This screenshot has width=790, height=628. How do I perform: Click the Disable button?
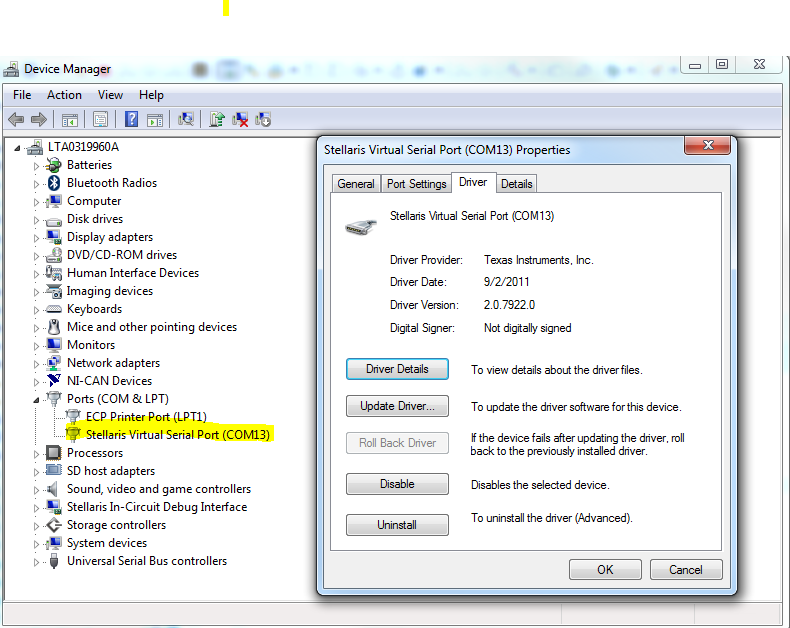[397, 484]
